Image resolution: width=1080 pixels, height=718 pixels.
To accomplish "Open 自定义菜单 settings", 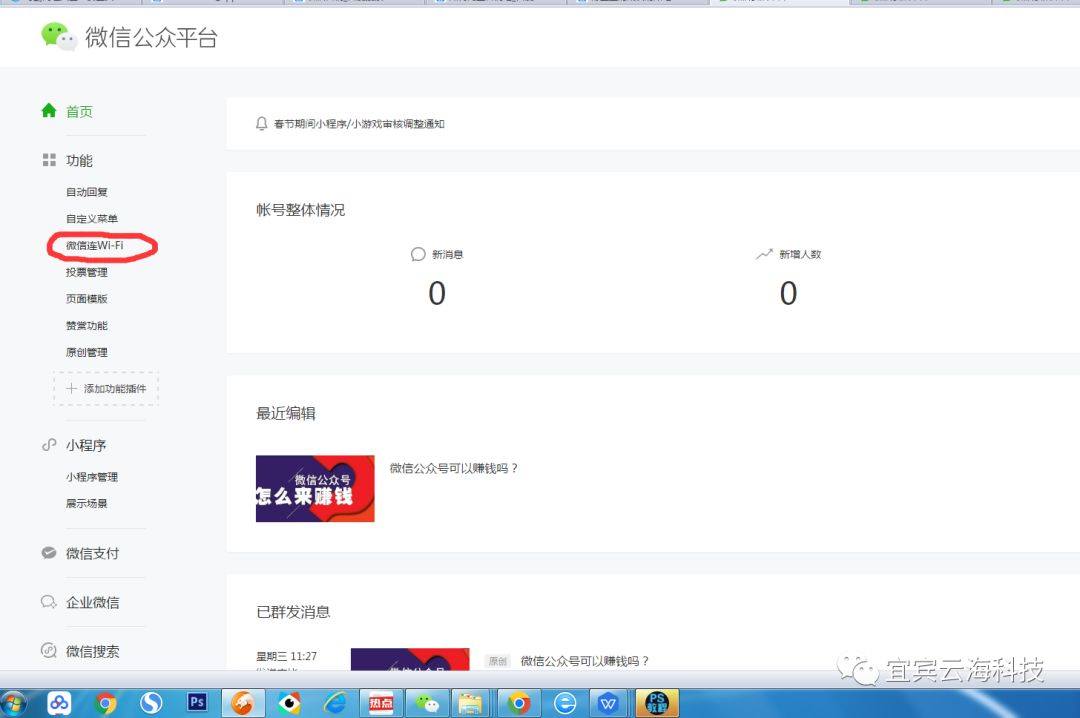I will click(x=92, y=219).
